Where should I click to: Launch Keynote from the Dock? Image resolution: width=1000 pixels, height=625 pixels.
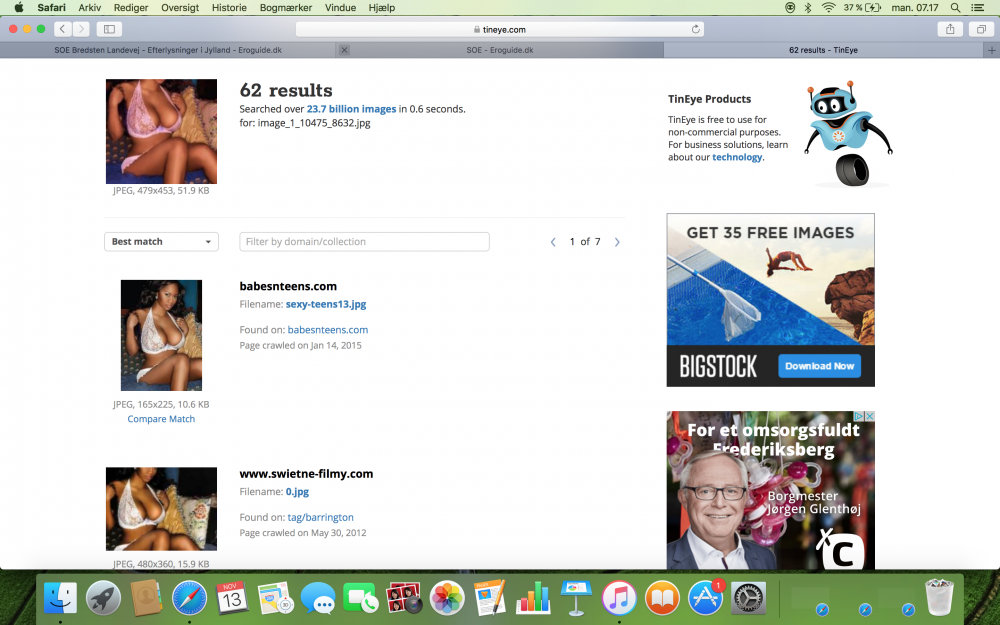point(576,598)
